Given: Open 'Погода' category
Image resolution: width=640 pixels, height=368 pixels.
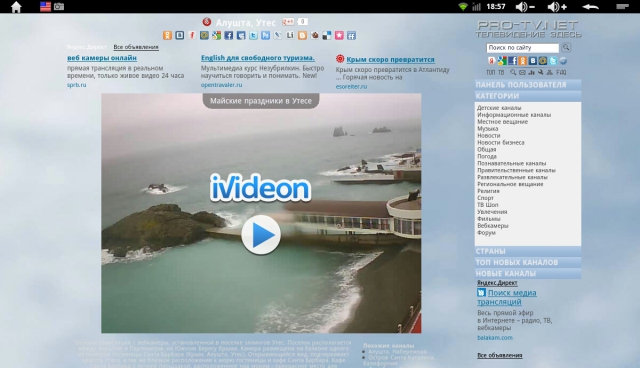Looking at the screenshot, I should (487, 156).
